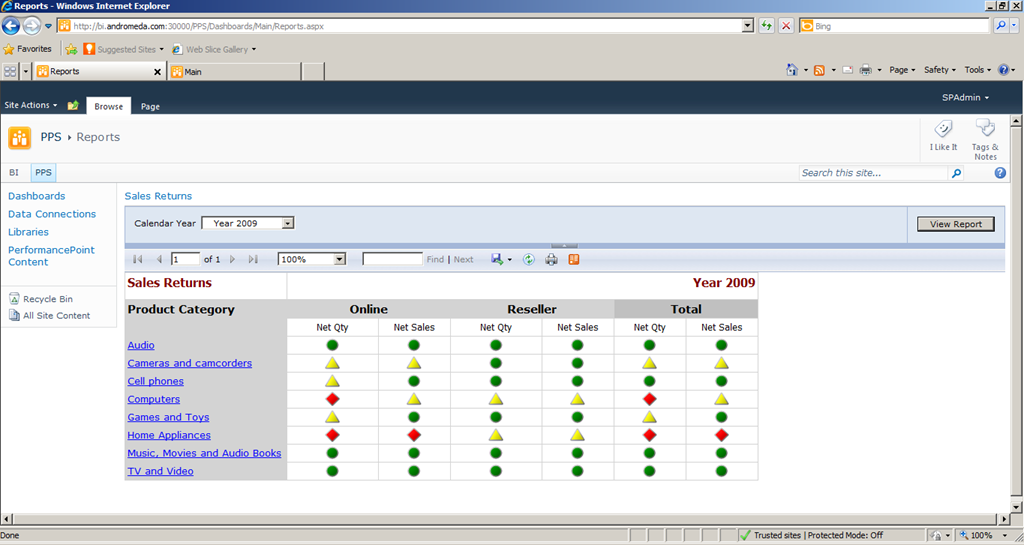
Task: Open the Site Actions menu
Action: [x=31, y=105]
